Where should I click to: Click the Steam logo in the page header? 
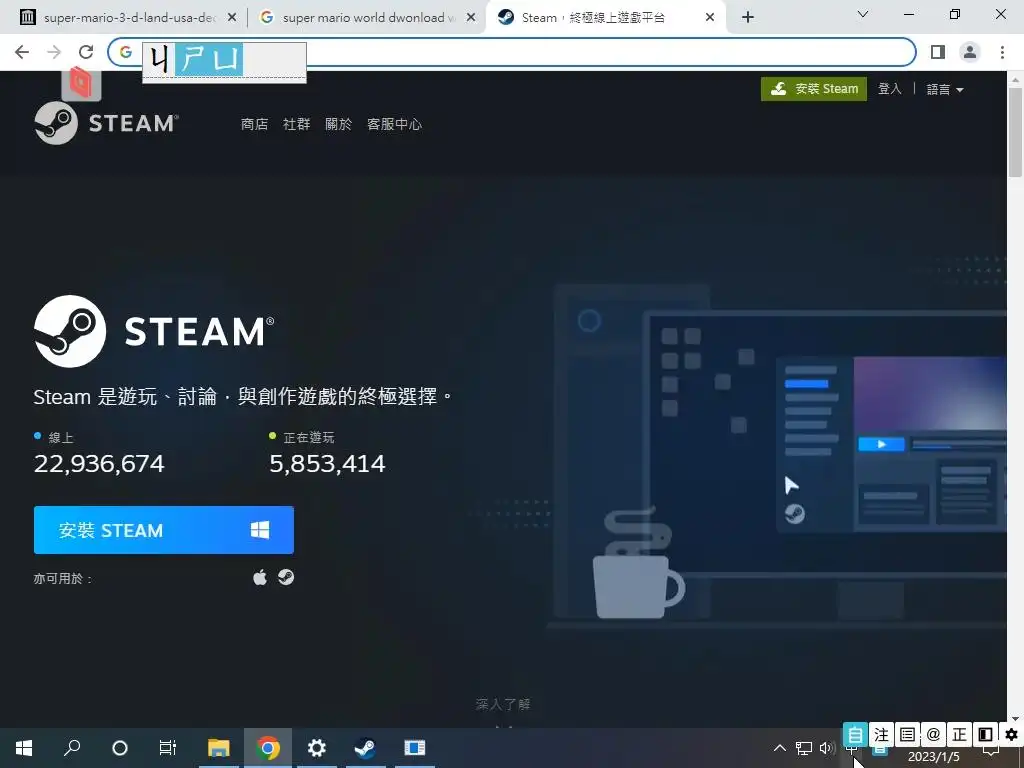point(106,123)
